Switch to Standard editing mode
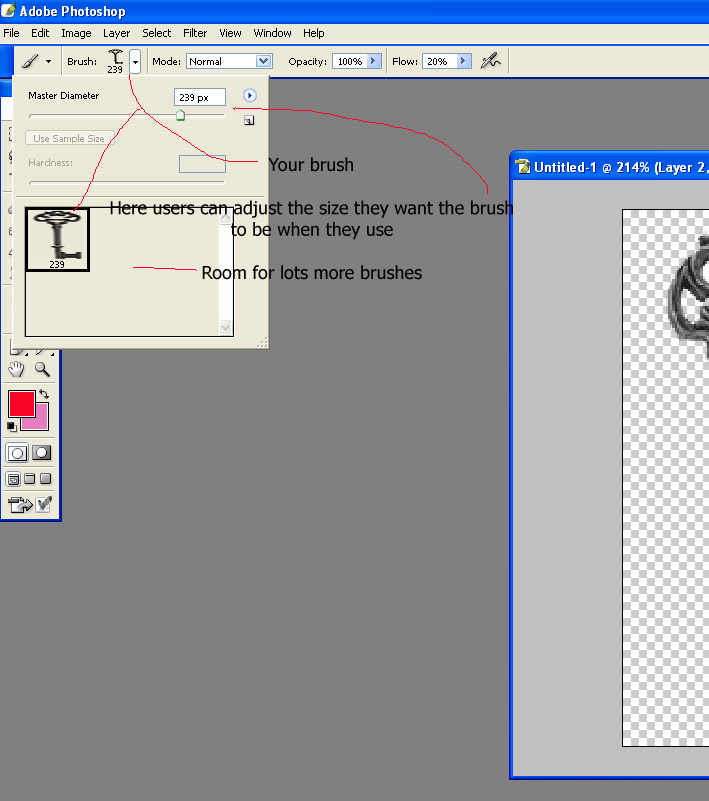 pyautogui.click(x=17, y=453)
